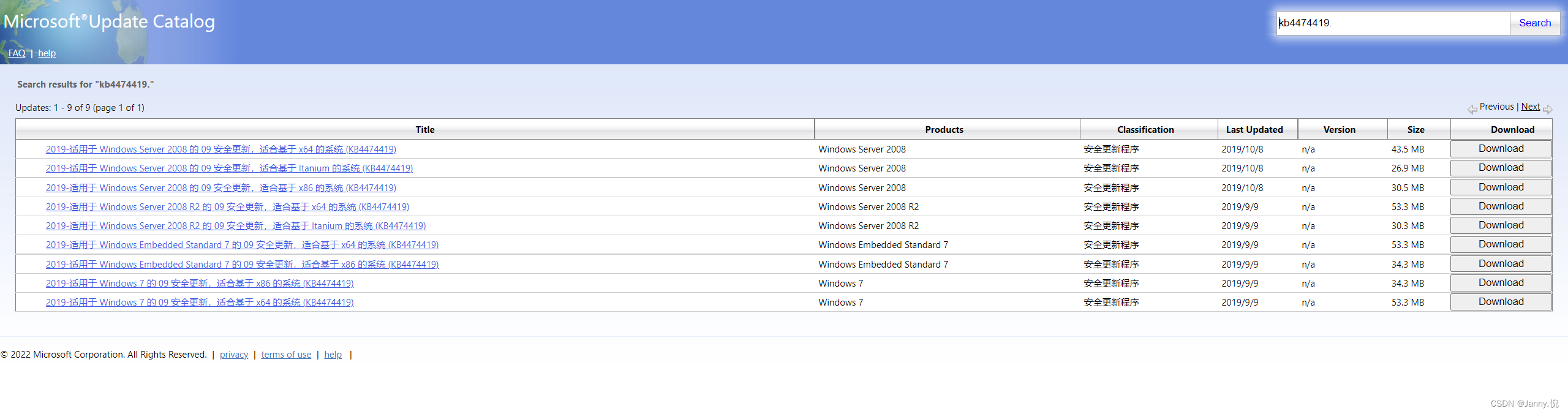Sort by Last Updated column header
Image resolution: width=1568 pixels, height=414 pixels.
coord(1254,130)
